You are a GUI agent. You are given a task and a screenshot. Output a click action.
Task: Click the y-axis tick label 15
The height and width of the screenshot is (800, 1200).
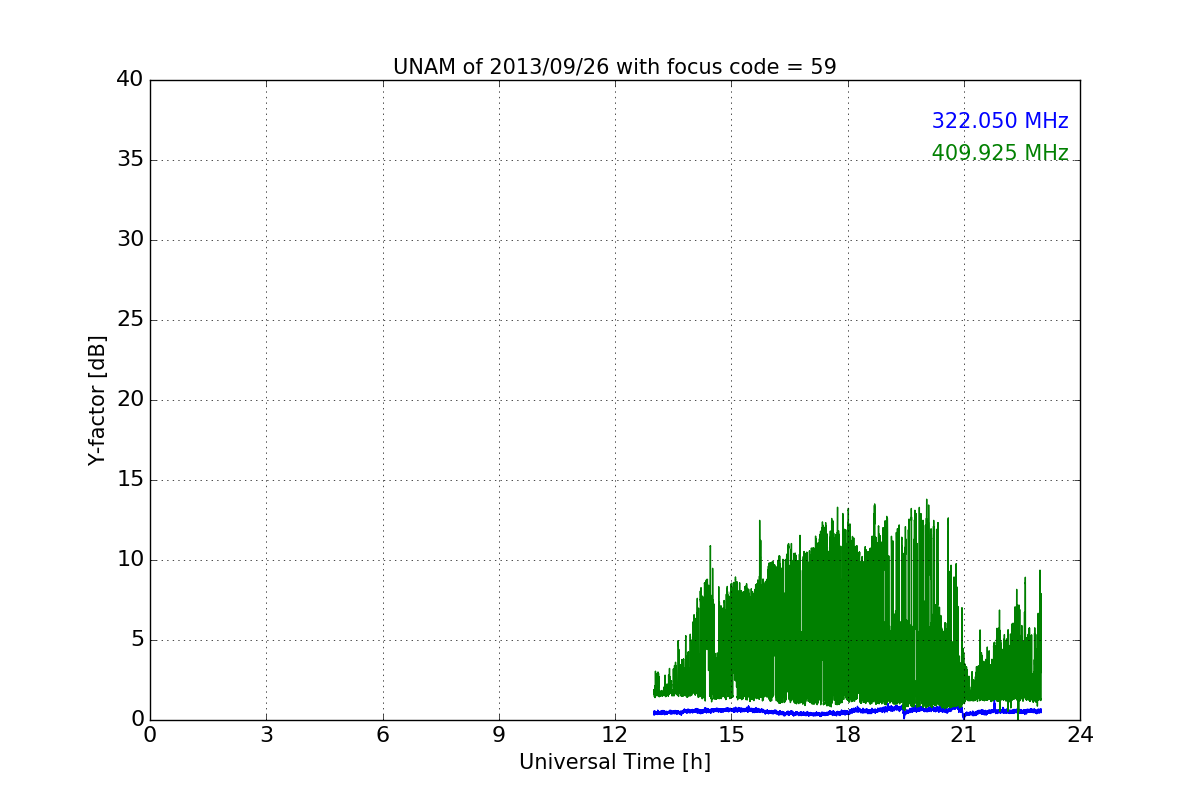pos(130,479)
